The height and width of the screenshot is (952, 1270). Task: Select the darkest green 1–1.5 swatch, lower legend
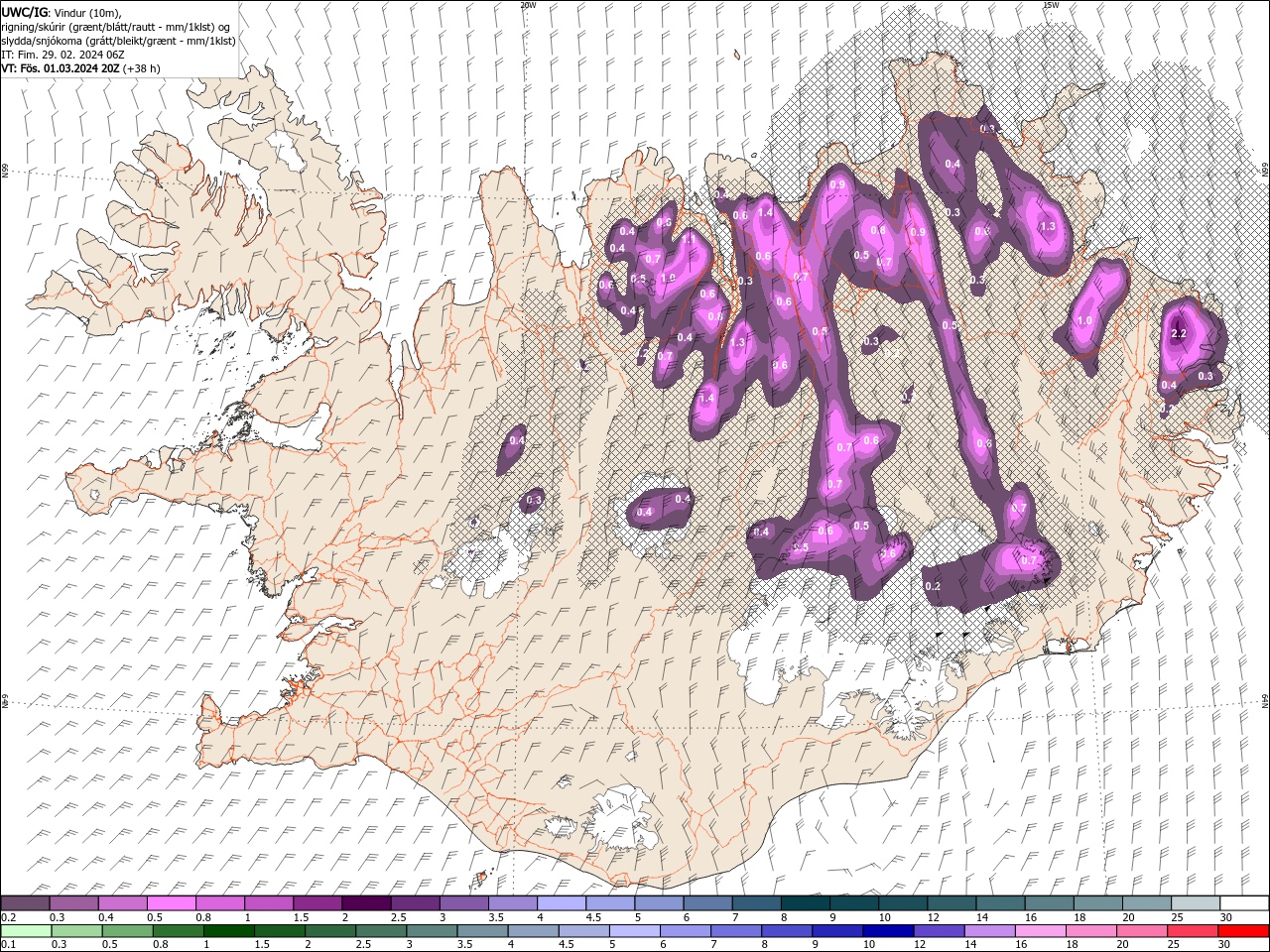(x=228, y=931)
